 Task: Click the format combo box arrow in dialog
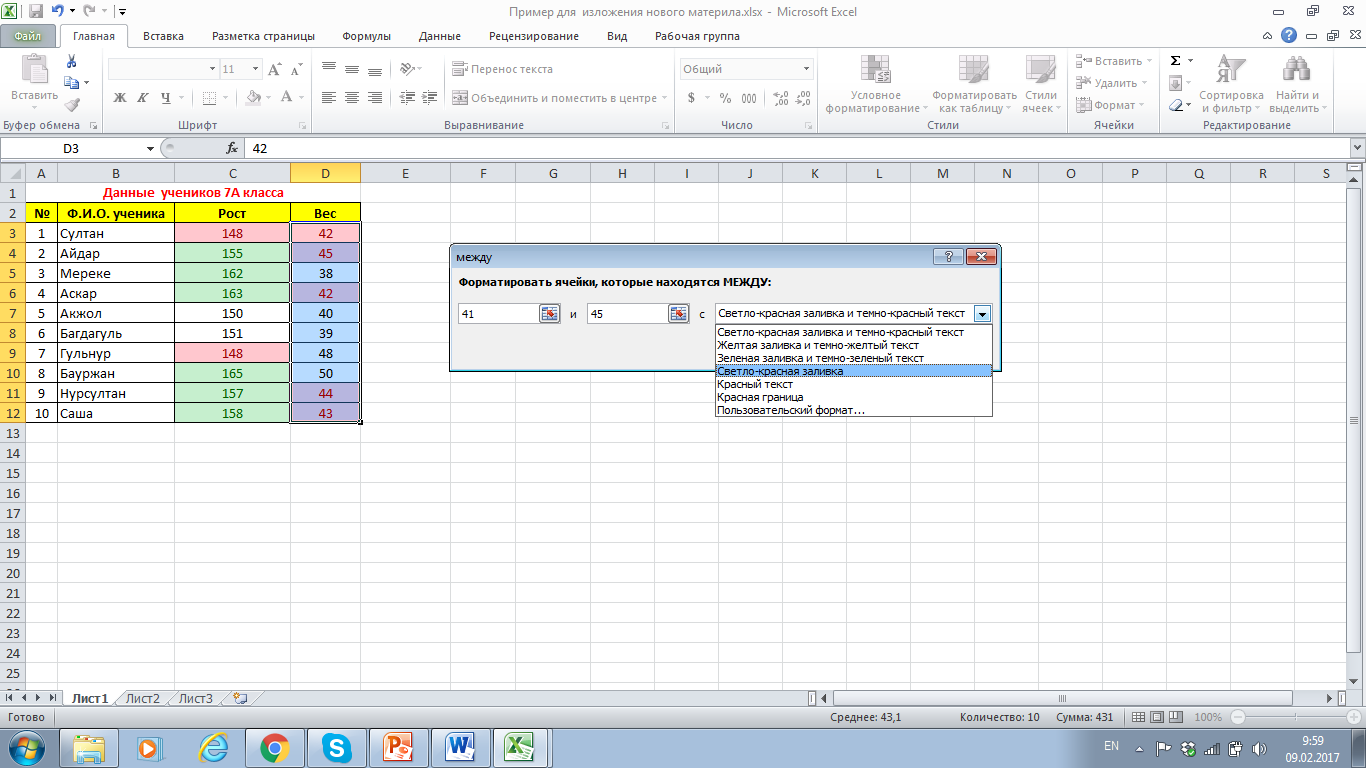click(982, 314)
